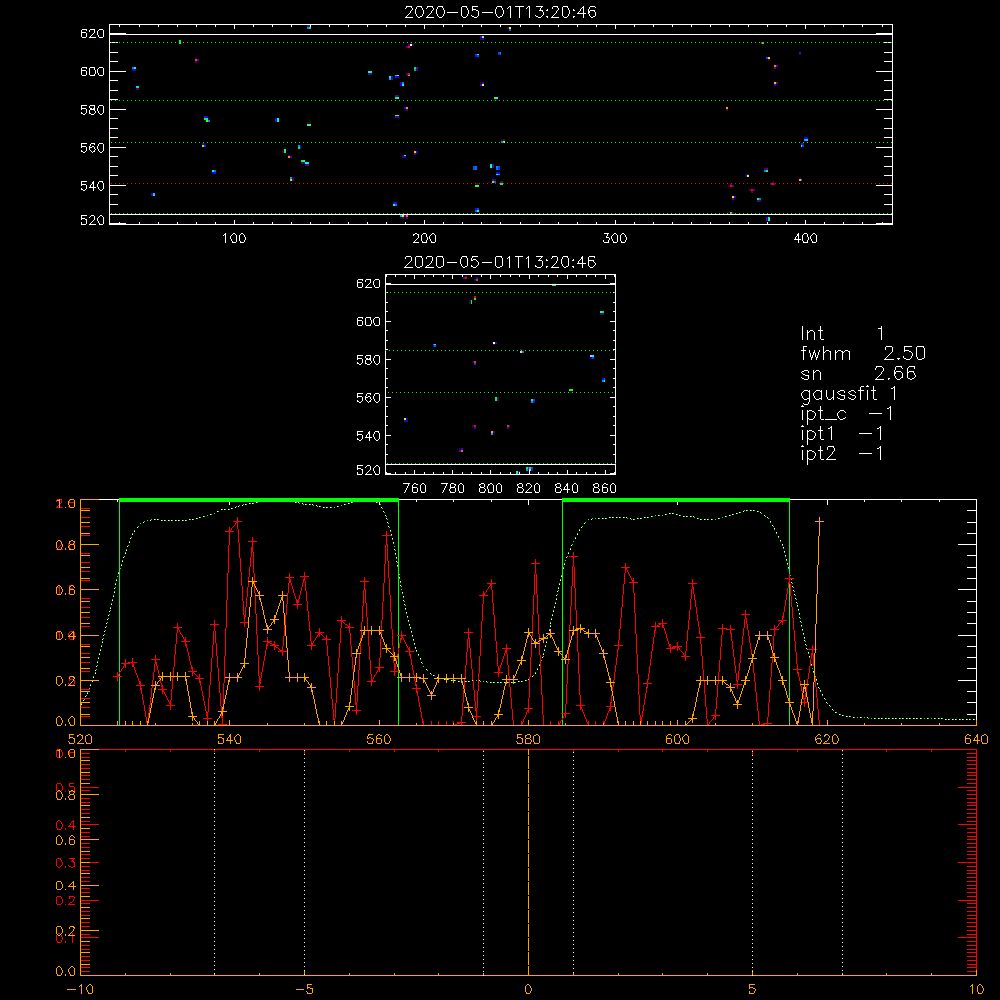Screen dimensions: 1000x1000
Task: Click the thick green bar spanning 585 to 615
Action: point(676,500)
